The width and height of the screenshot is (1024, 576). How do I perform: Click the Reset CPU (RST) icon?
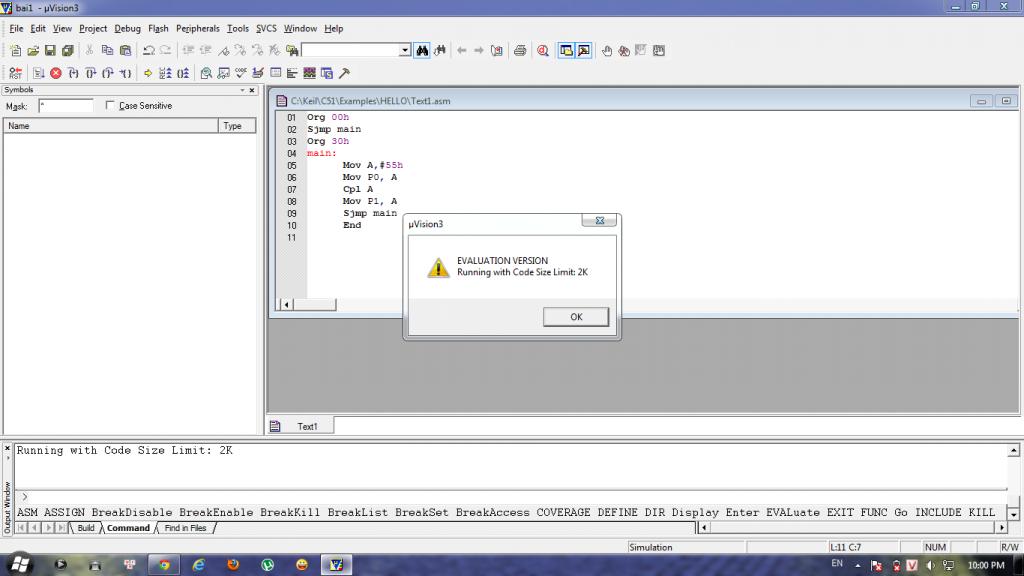tap(15, 73)
